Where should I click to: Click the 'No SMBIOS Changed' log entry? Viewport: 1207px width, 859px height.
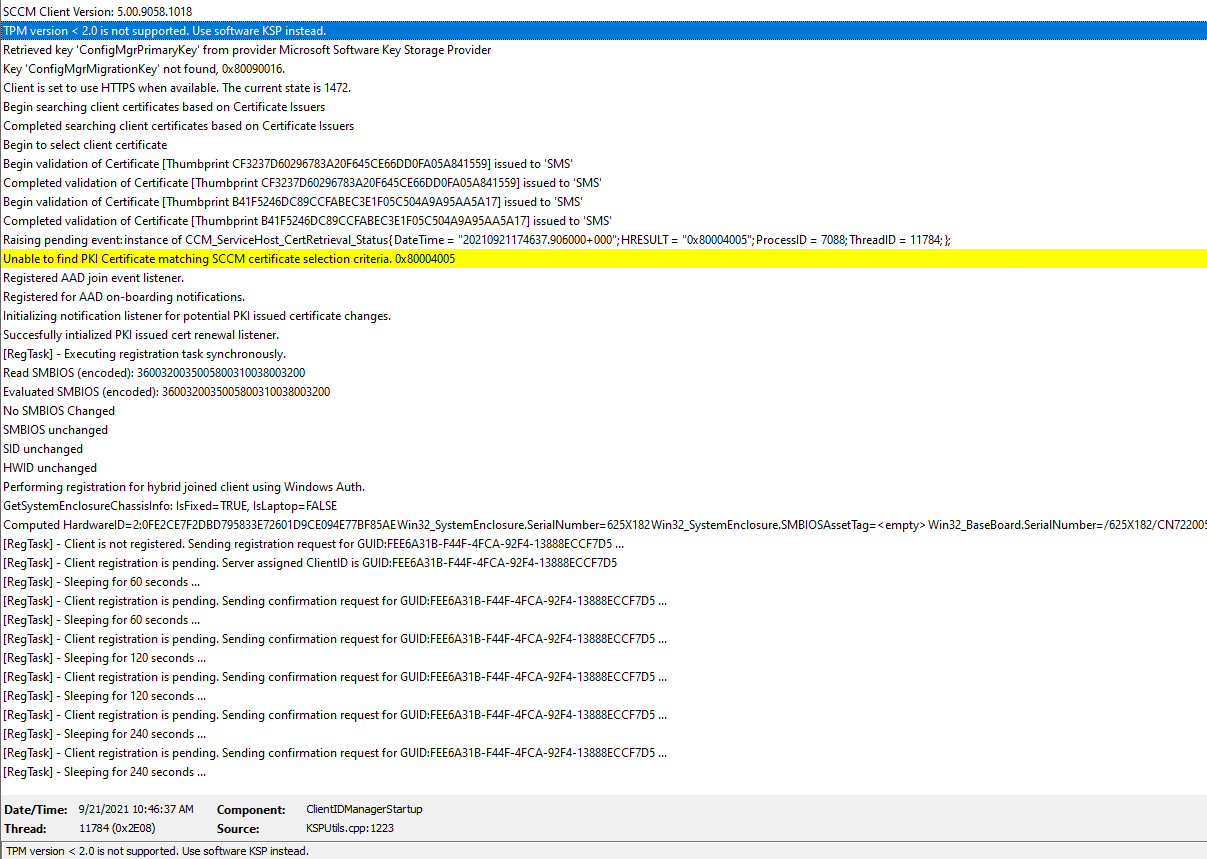tap(59, 411)
